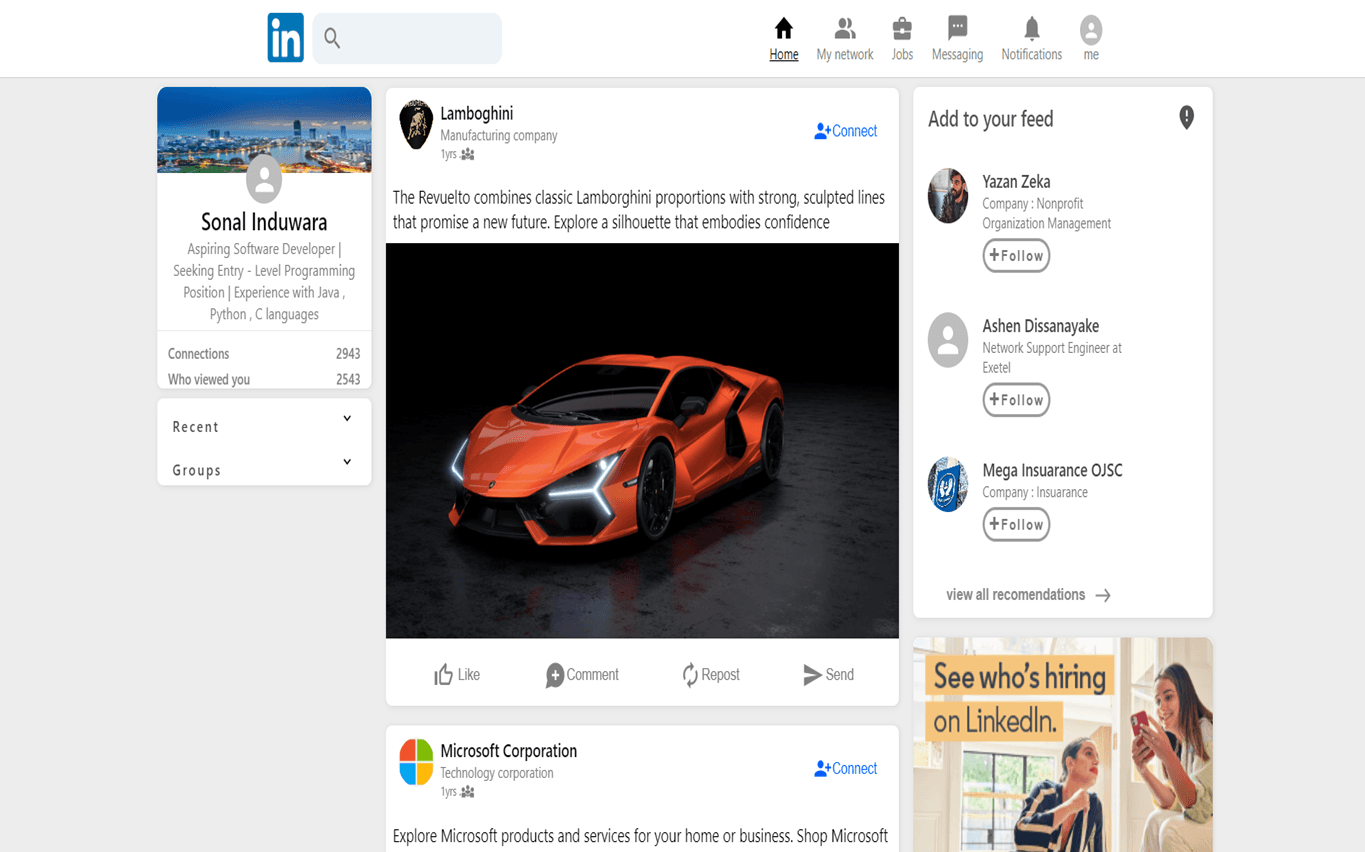Open the Jobs section
The width and height of the screenshot is (1365, 852).
tap(902, 40)
